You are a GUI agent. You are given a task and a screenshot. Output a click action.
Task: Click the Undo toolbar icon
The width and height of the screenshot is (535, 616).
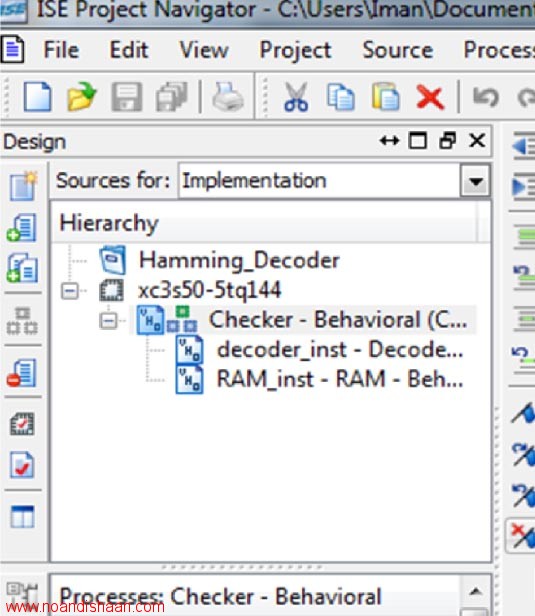tap(486, 97)
